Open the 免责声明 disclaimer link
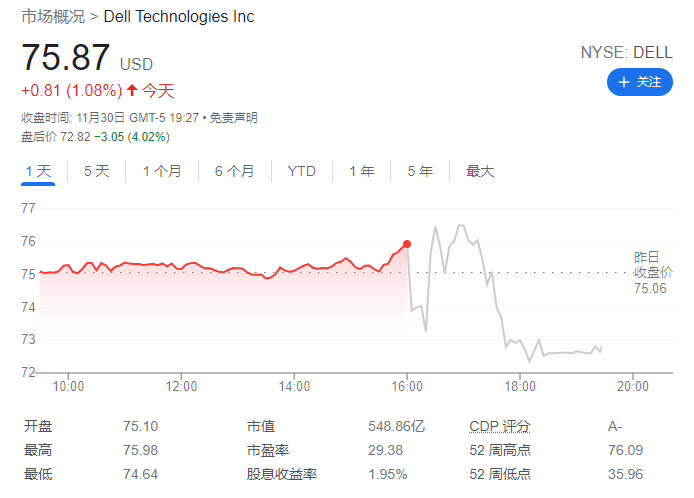The width and height of the screenshot is (694, 498). coord(233,118)
